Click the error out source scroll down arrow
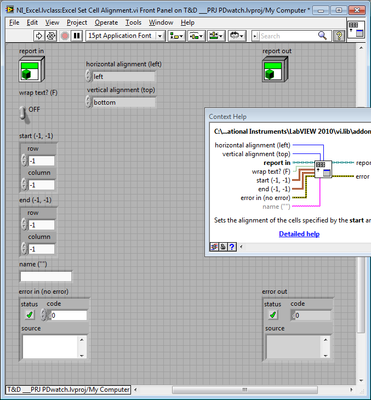 pyautogui.click(x=325, y=356)
